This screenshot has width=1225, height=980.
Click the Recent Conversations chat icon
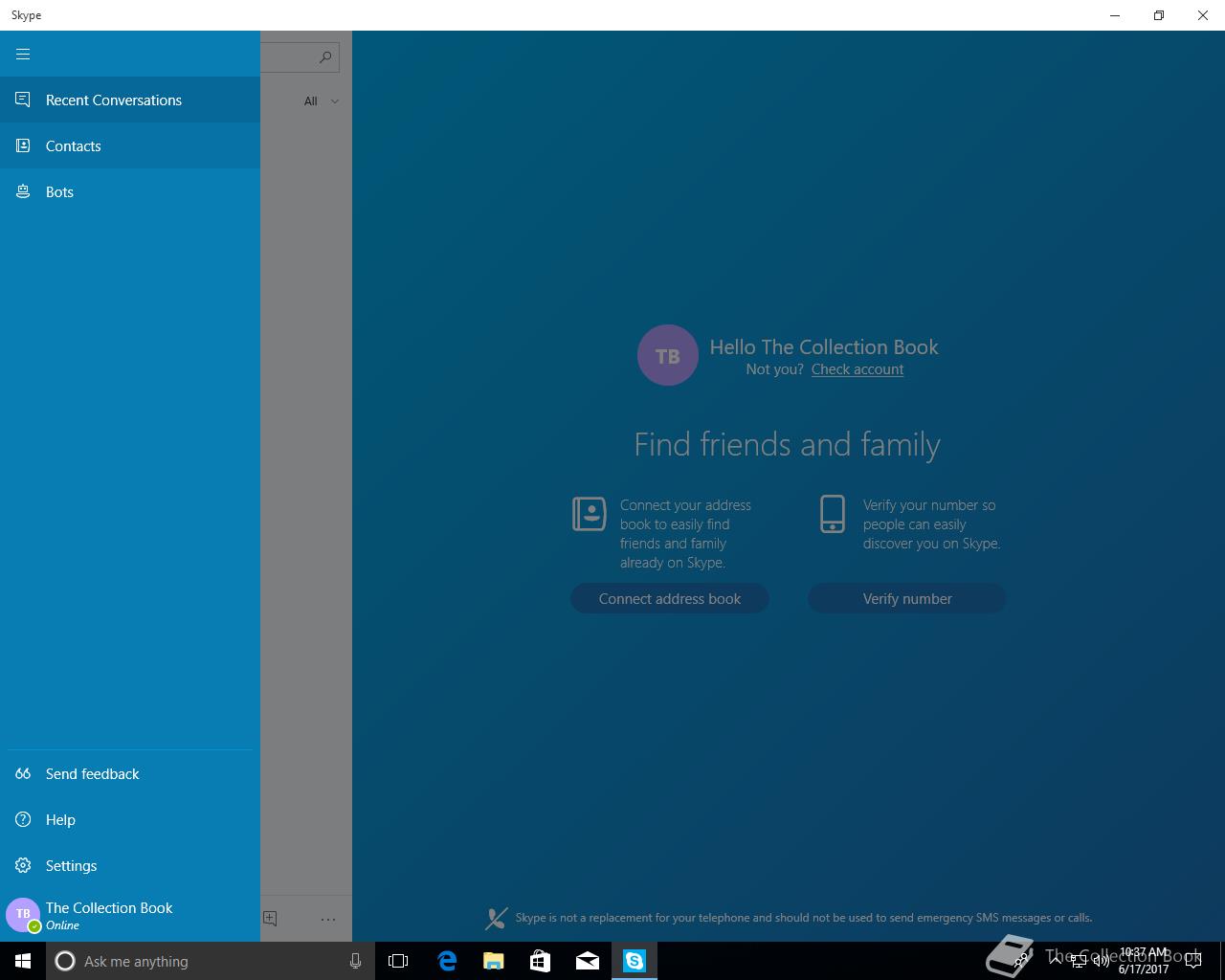click(23, 100)
